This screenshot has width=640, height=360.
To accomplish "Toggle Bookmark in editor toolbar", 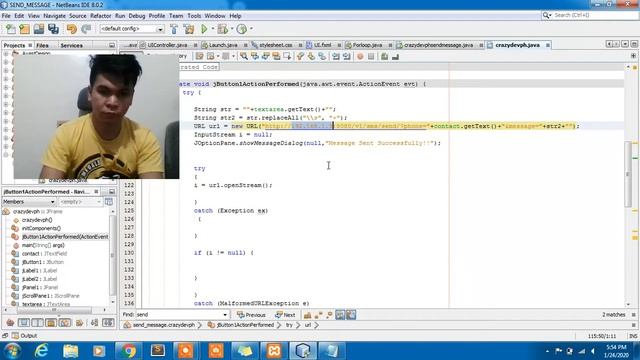I will pyautogui.click(x=322, y=56).
